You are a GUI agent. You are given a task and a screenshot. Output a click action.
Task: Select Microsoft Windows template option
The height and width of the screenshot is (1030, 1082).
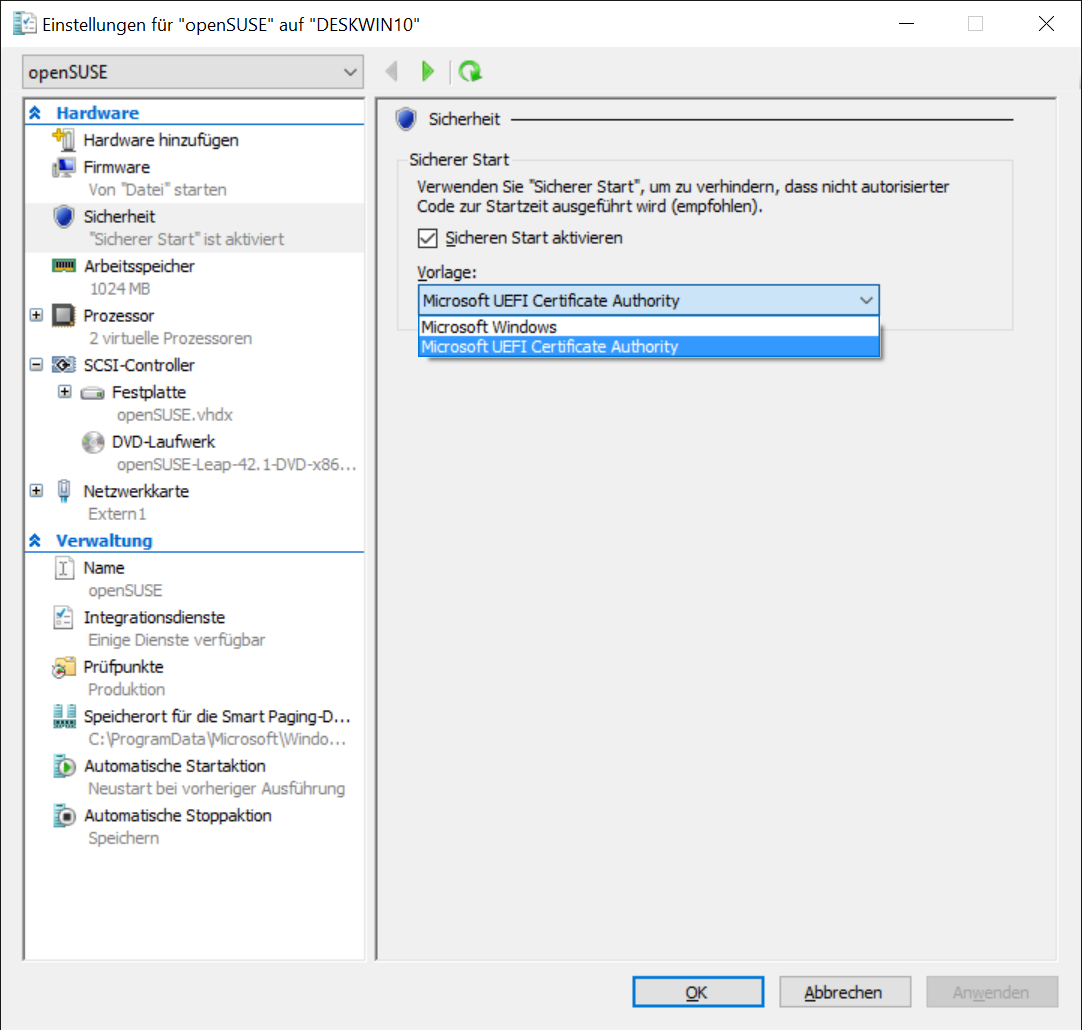649,327
